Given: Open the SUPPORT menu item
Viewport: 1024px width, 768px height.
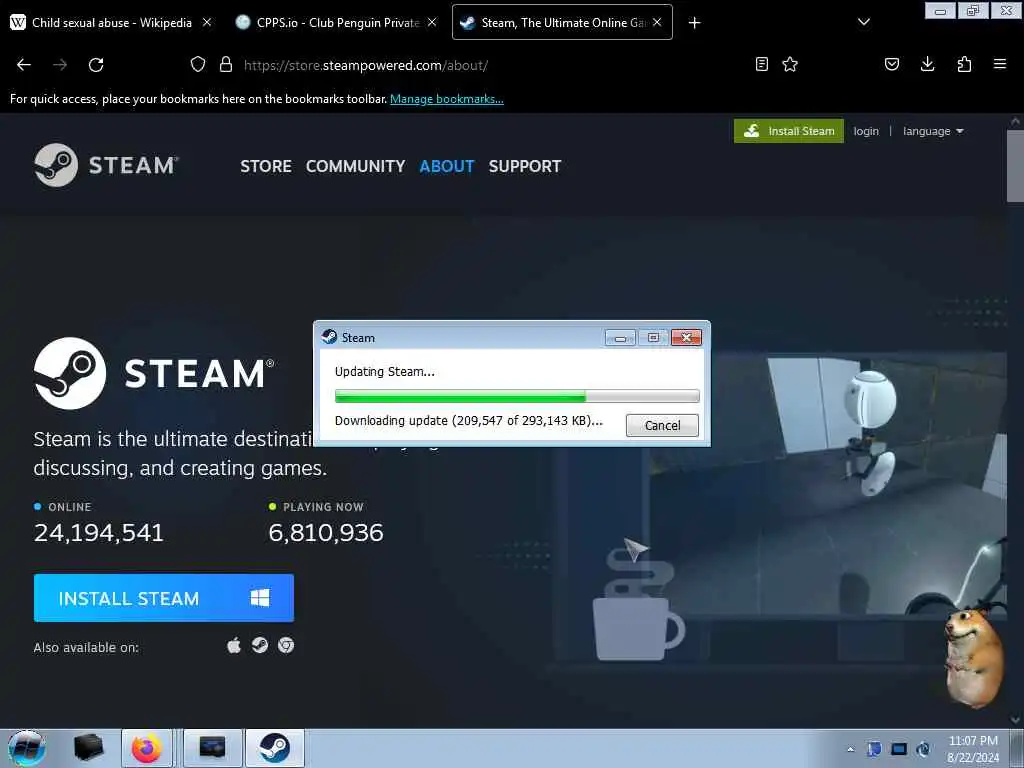Looking at the screenshot, I should [524, 166].
